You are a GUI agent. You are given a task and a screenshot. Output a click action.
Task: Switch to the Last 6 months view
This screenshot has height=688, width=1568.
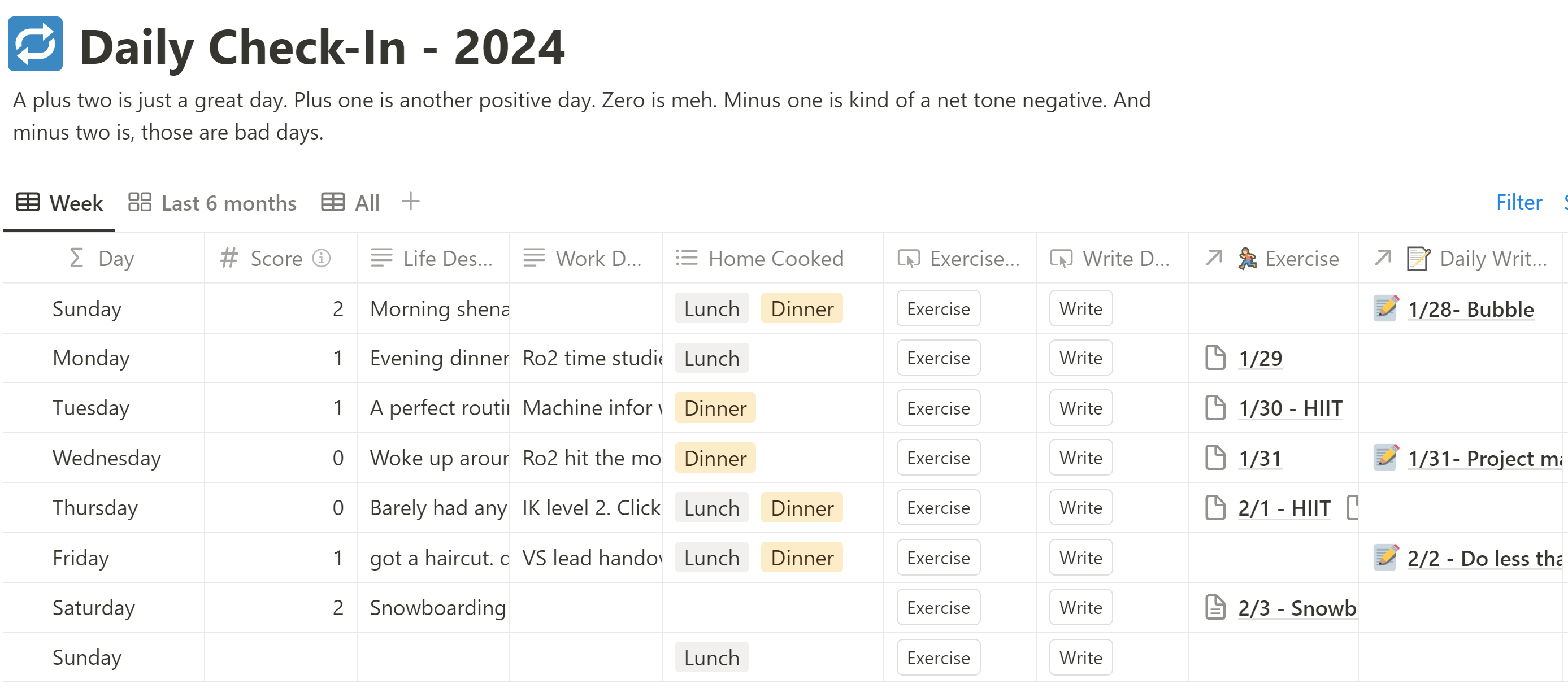tap(212, 203)
